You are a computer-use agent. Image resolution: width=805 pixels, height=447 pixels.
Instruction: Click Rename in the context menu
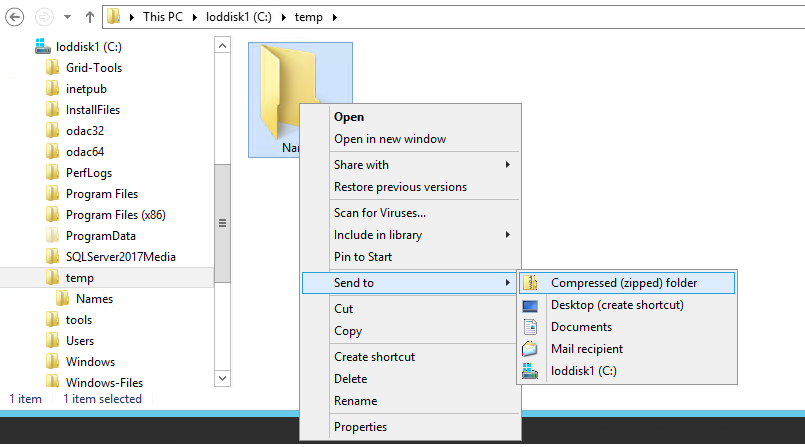click(x=355, y=401)
